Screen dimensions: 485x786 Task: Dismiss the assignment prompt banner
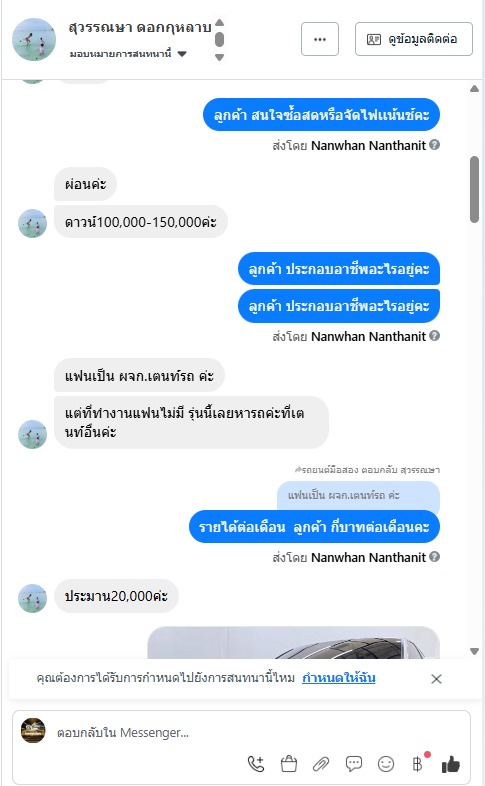(x=436, y=679)
